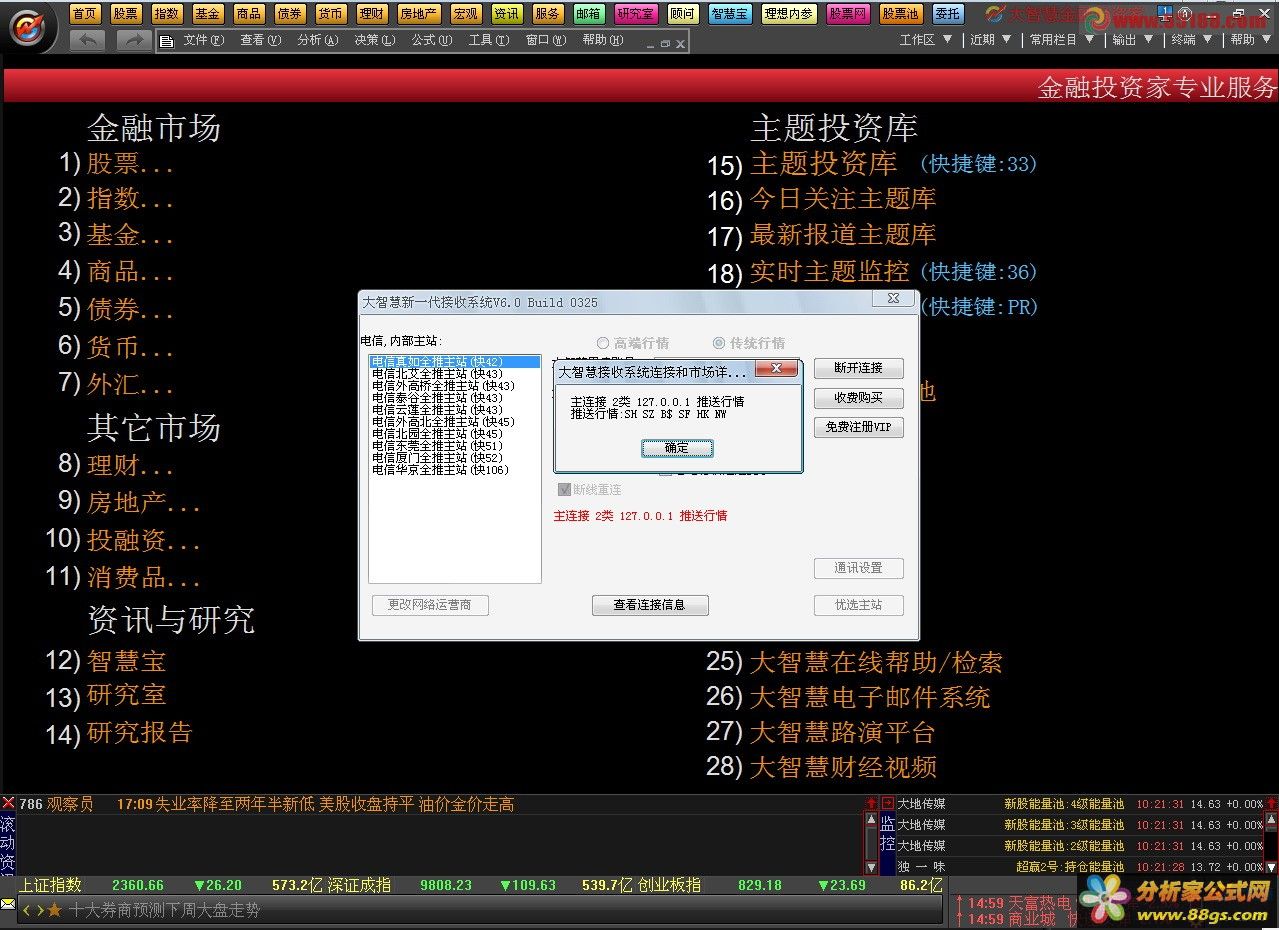1279x930 pixels.
Task: Click 确定 in the connection popup
Action: coord(677,448)
